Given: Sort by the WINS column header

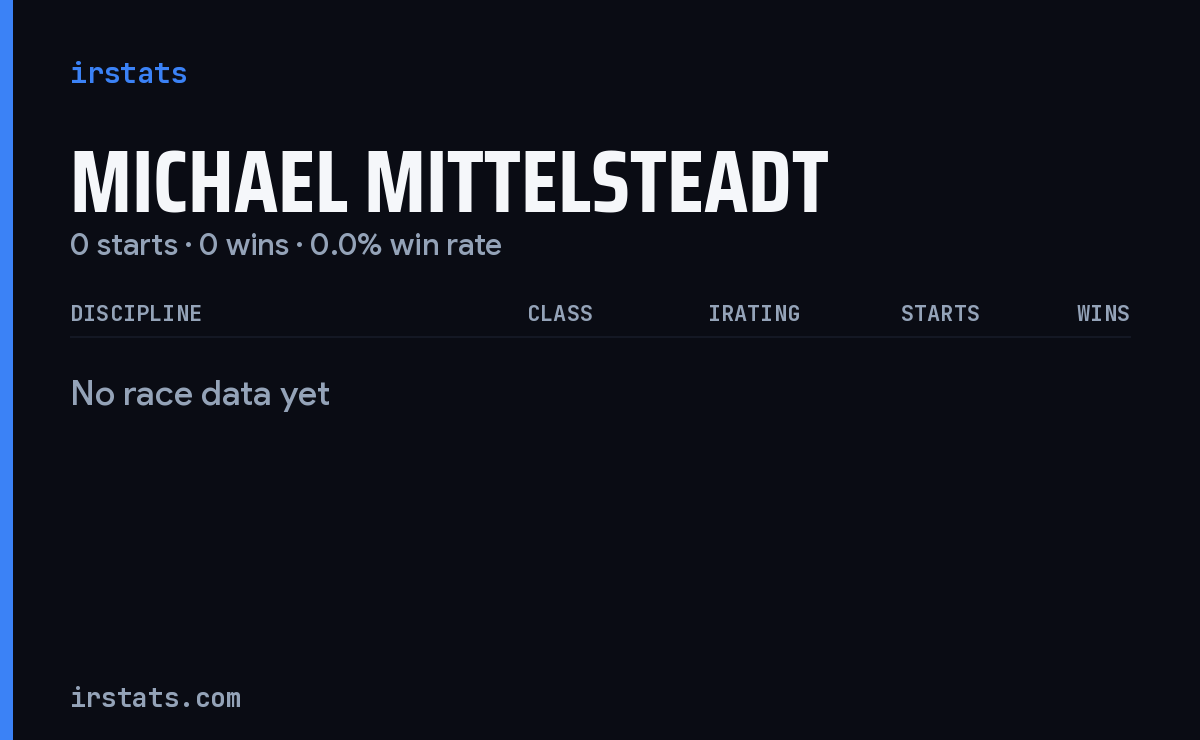Looking at the screenshot, I should pos(1103,313).
